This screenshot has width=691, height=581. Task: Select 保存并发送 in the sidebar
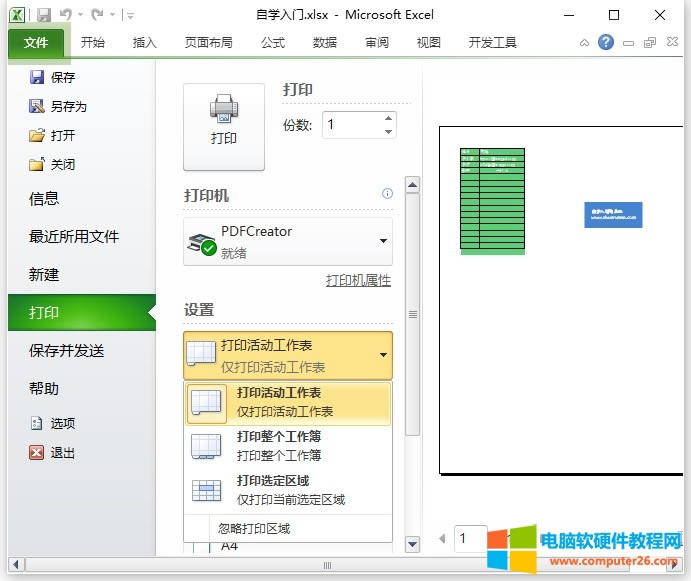pyautogui.click(x=67, y=350)
